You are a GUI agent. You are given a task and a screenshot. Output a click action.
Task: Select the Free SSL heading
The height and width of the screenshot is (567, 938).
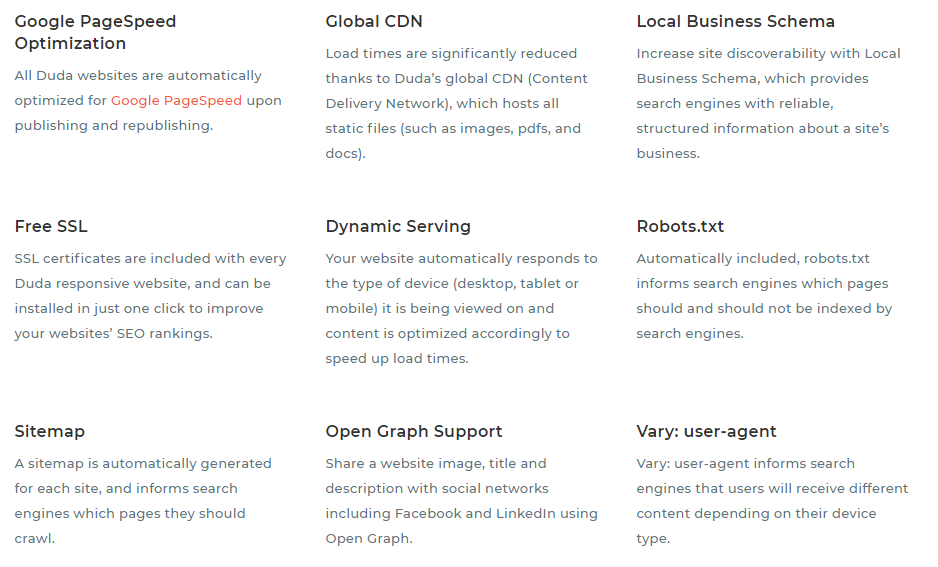pos(51,227)
